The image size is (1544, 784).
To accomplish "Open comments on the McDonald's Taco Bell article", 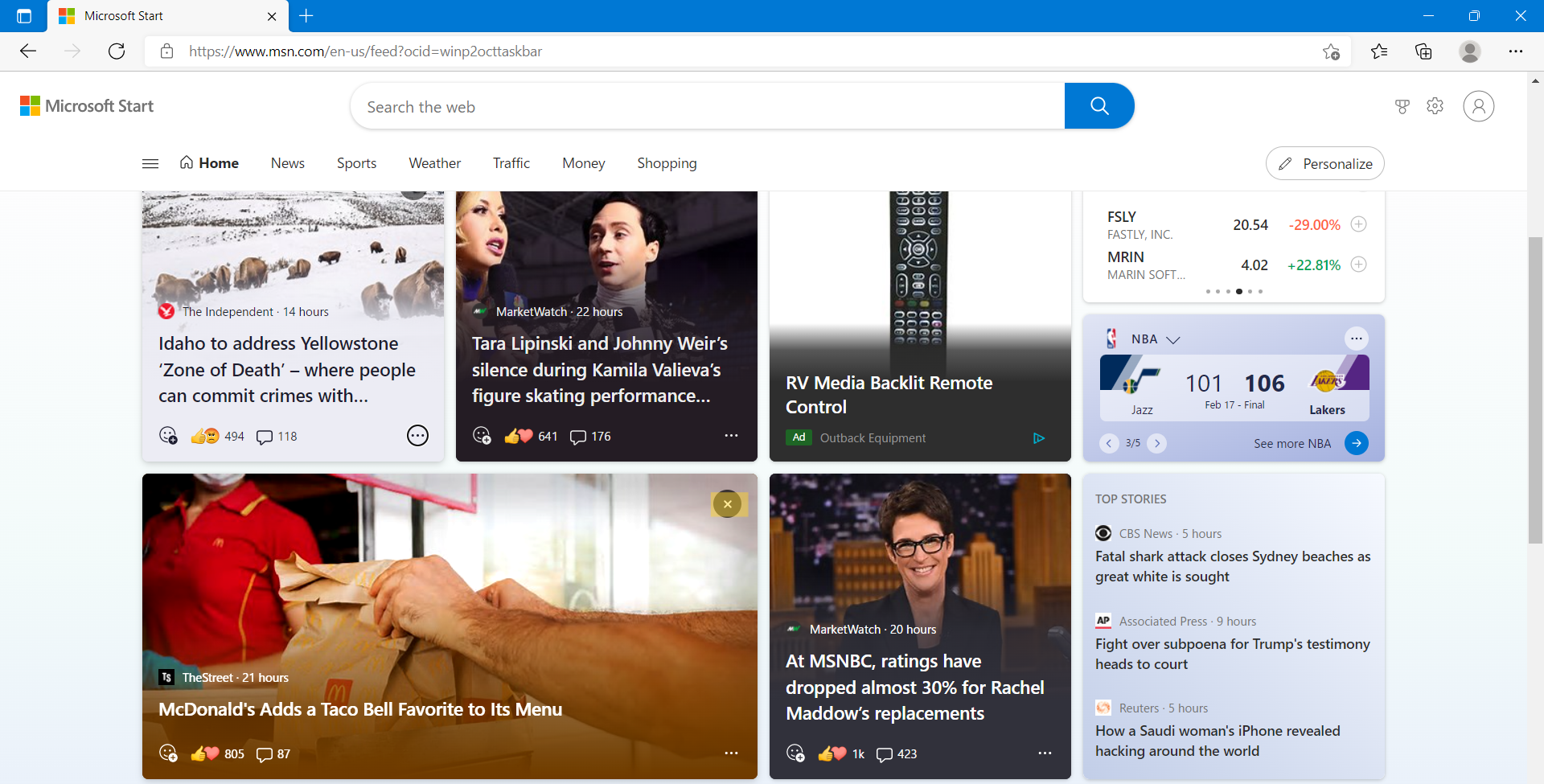I will 265,754.
